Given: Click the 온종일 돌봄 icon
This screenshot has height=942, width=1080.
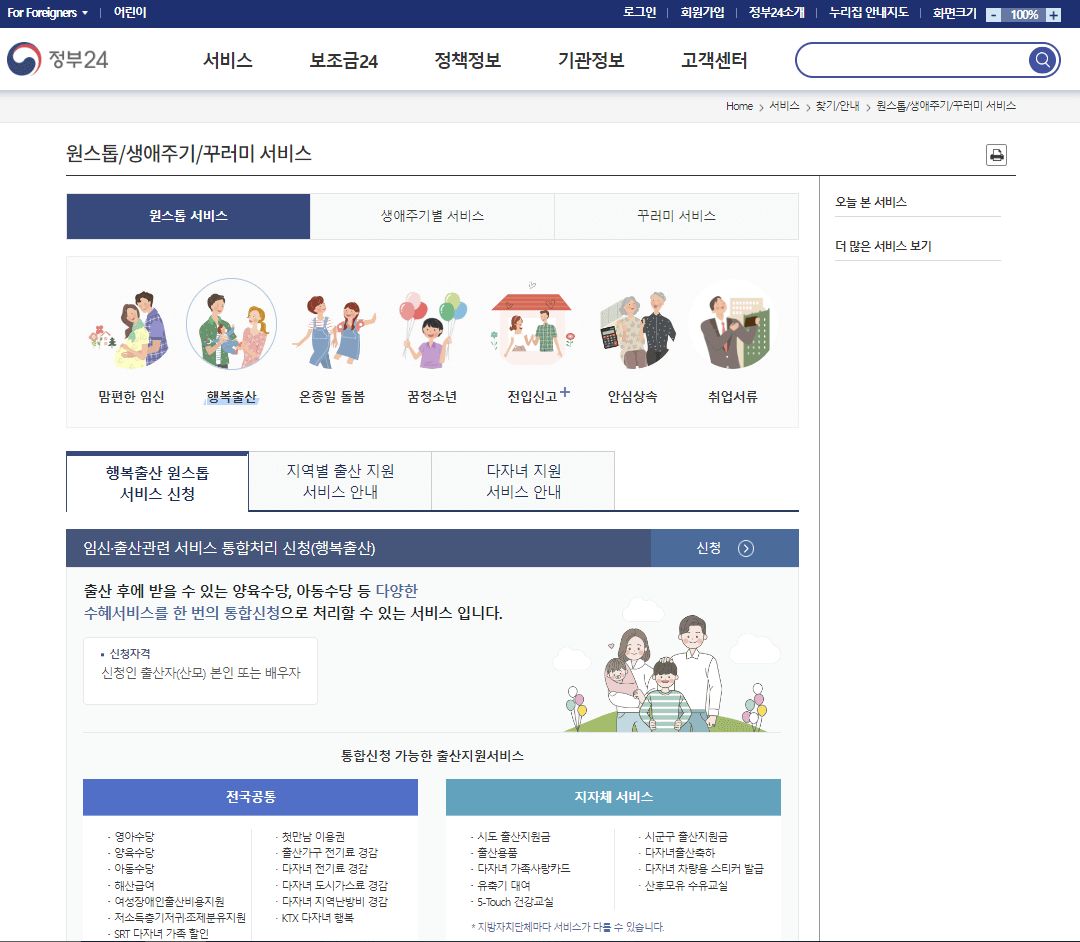Looking at the screenshot, I should 331,330.
